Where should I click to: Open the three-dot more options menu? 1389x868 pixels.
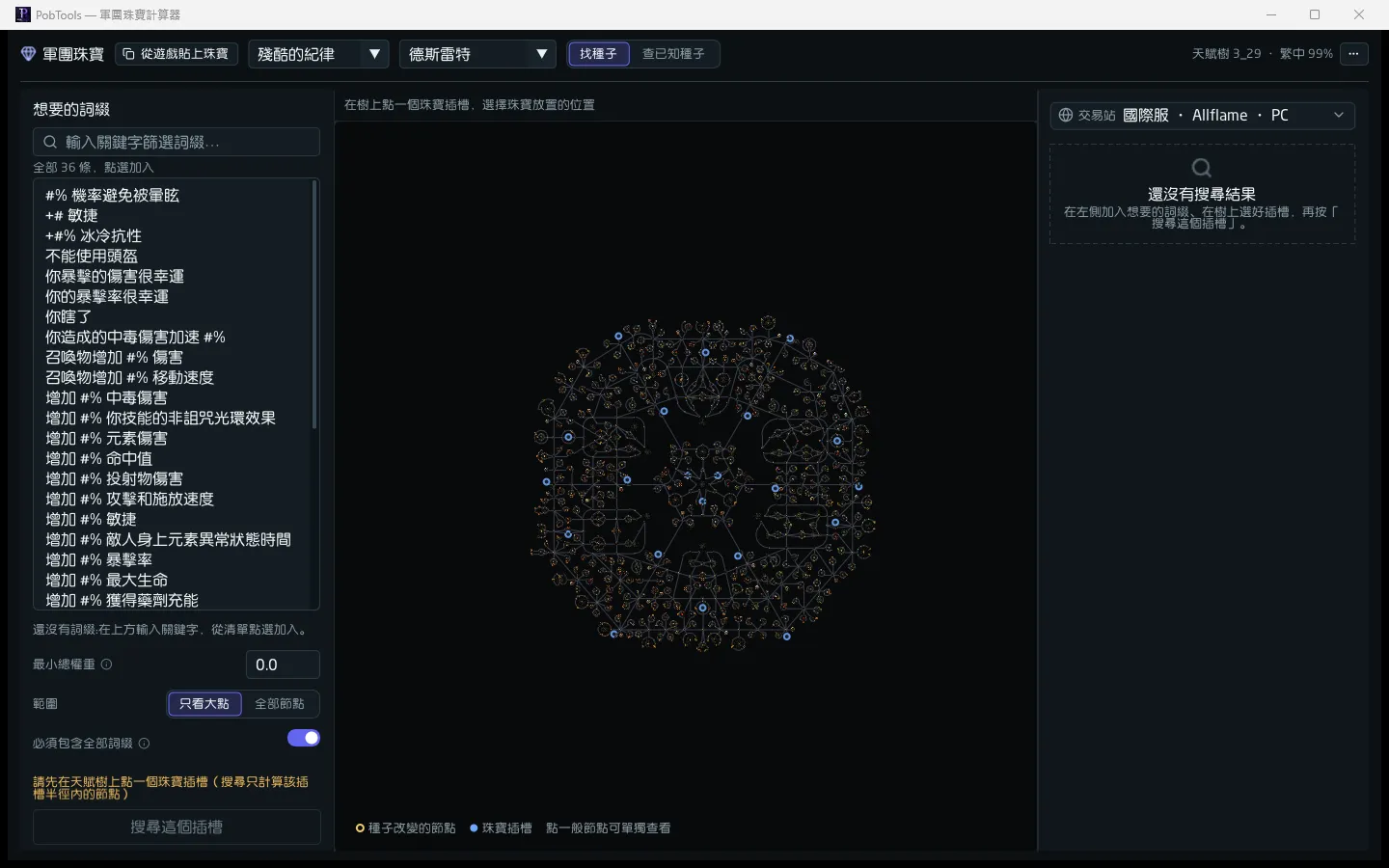(x=1354, y=54)
